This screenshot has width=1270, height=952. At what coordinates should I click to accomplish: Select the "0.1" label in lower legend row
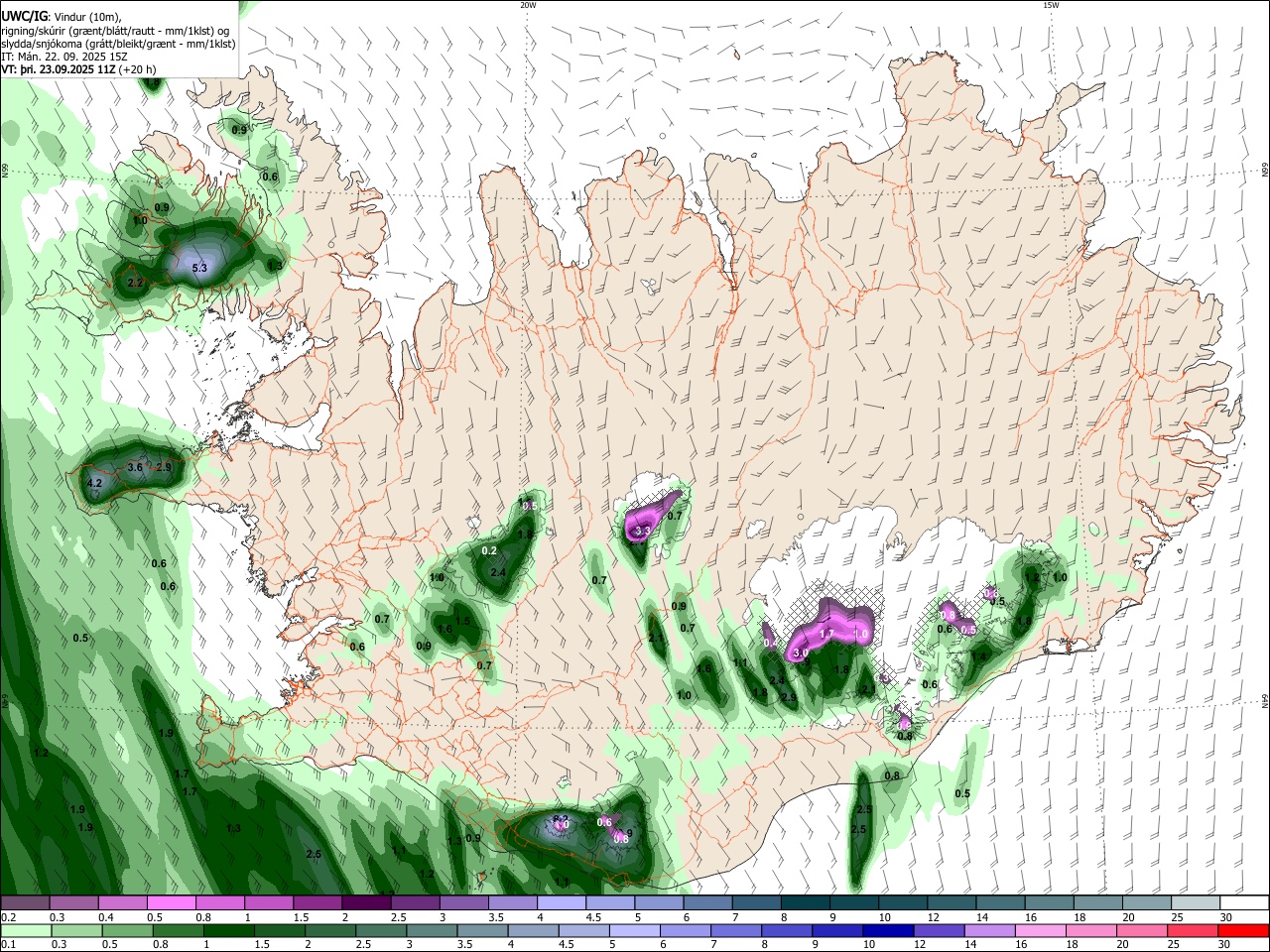[x=8, y=944]
